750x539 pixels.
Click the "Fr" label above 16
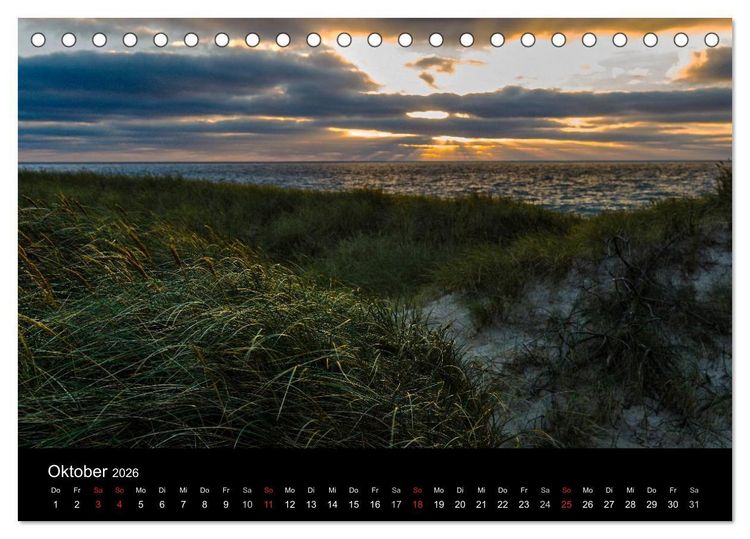[375, 490]
